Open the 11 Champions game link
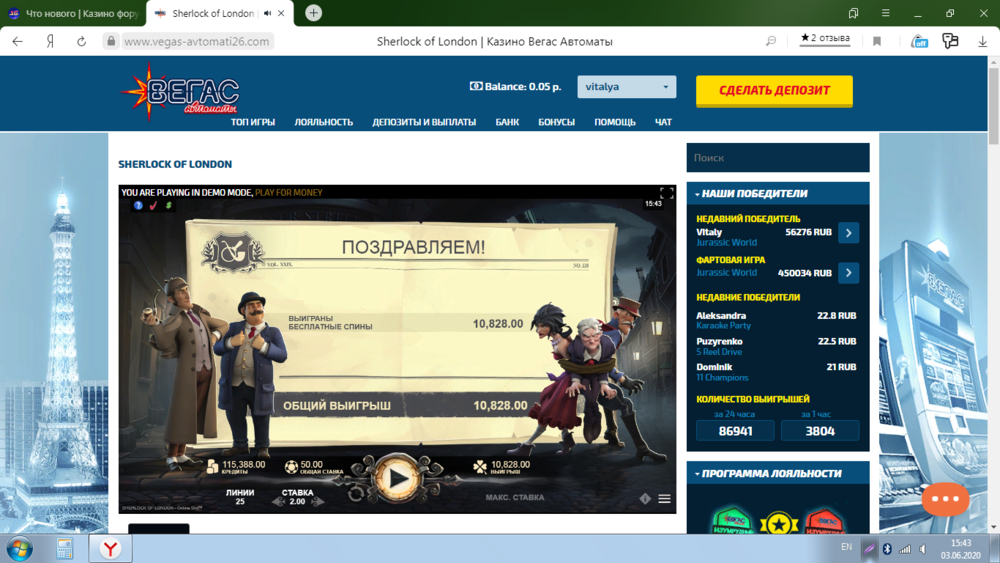The height and width of the screenshot is (563, 1000). click(722, 377)
